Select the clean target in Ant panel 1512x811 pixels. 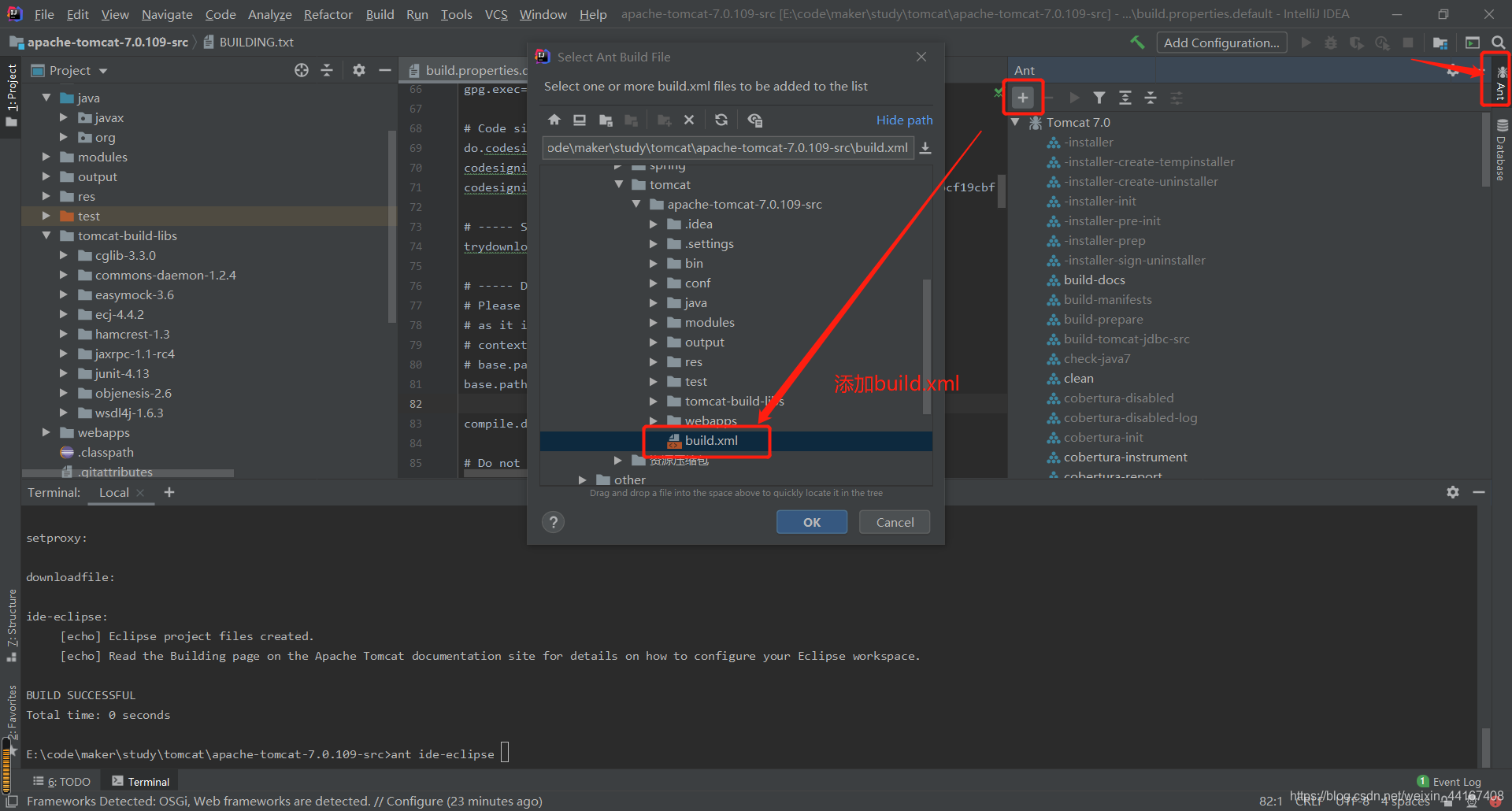(1078, 378)
